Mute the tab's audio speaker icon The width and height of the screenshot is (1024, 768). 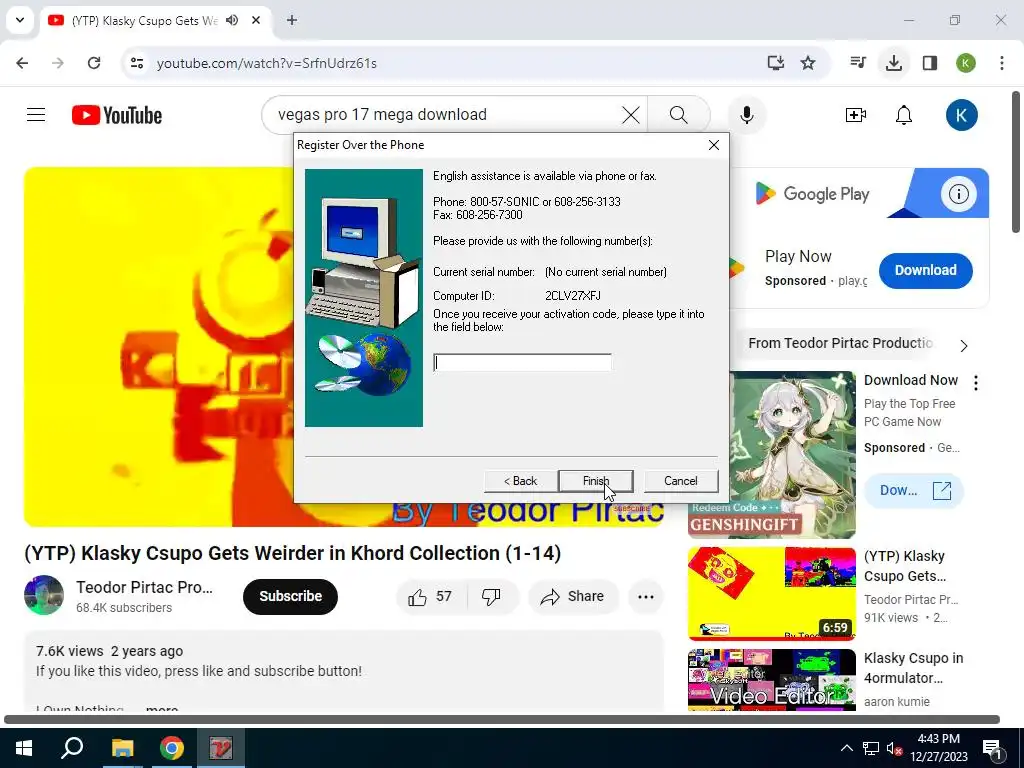point(232,20)
